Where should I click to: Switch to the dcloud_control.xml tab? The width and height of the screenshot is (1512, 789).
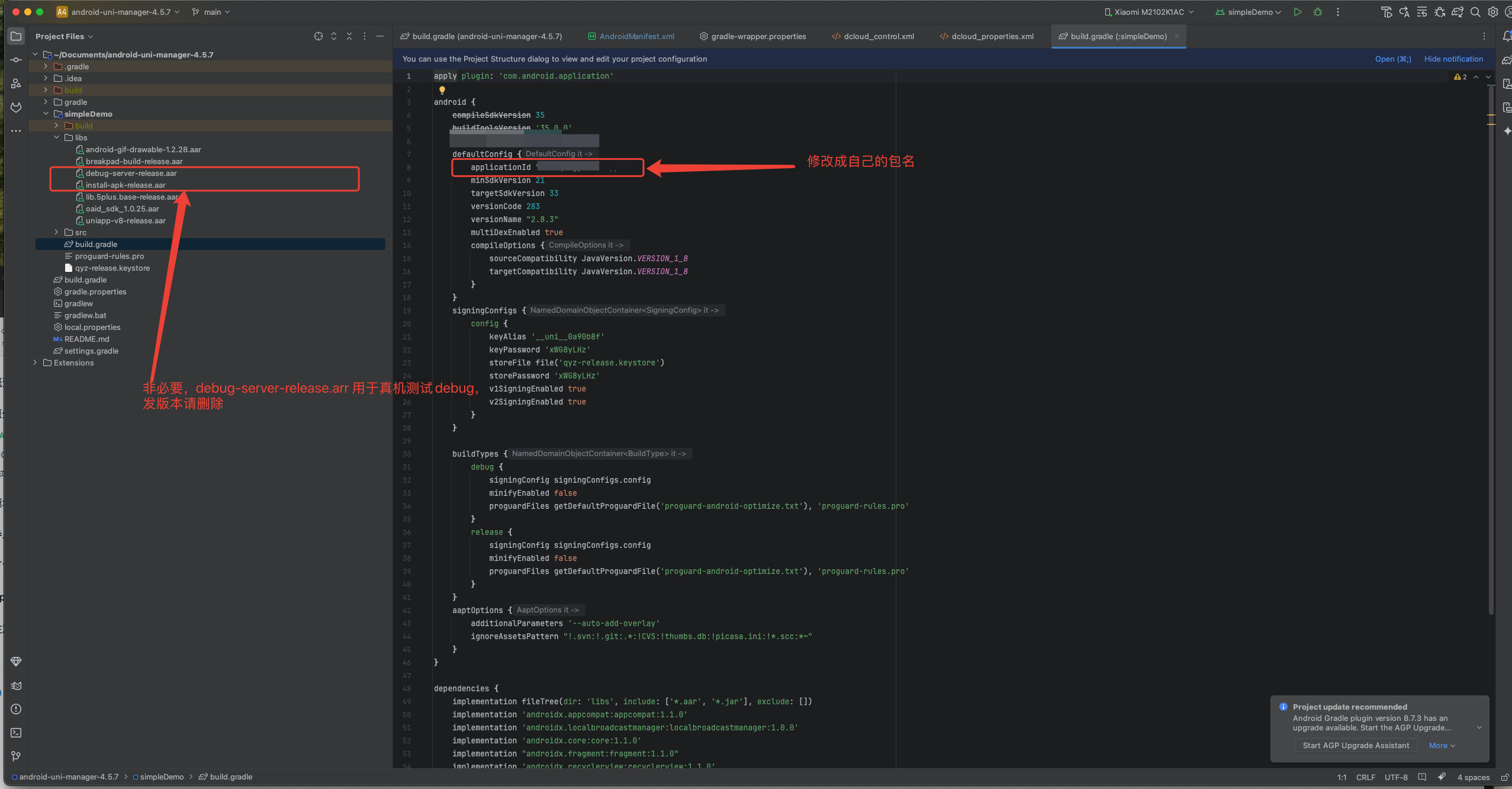pos(879,36)
